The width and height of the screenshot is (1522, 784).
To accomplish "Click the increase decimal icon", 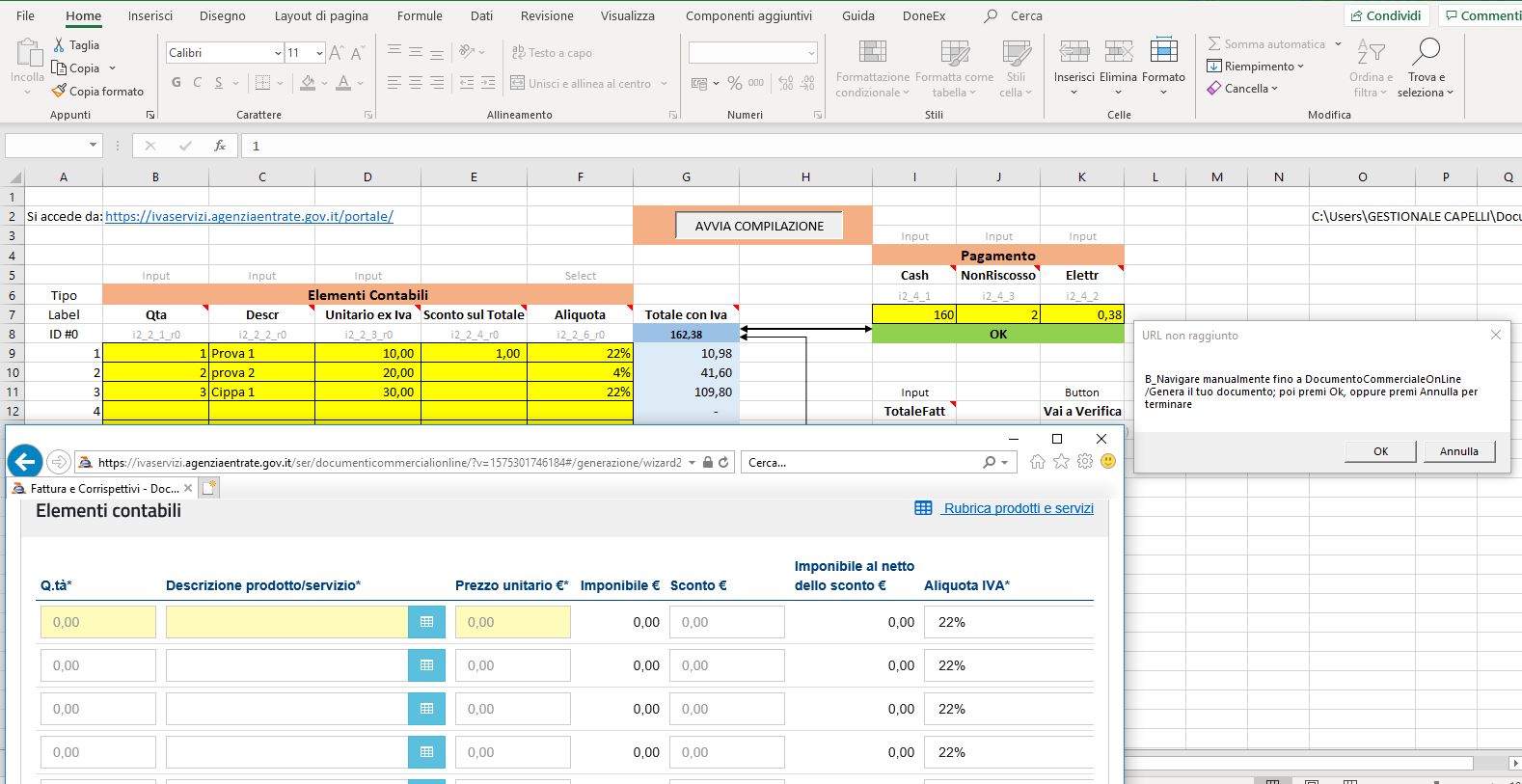I will click(x=785, y=83).
